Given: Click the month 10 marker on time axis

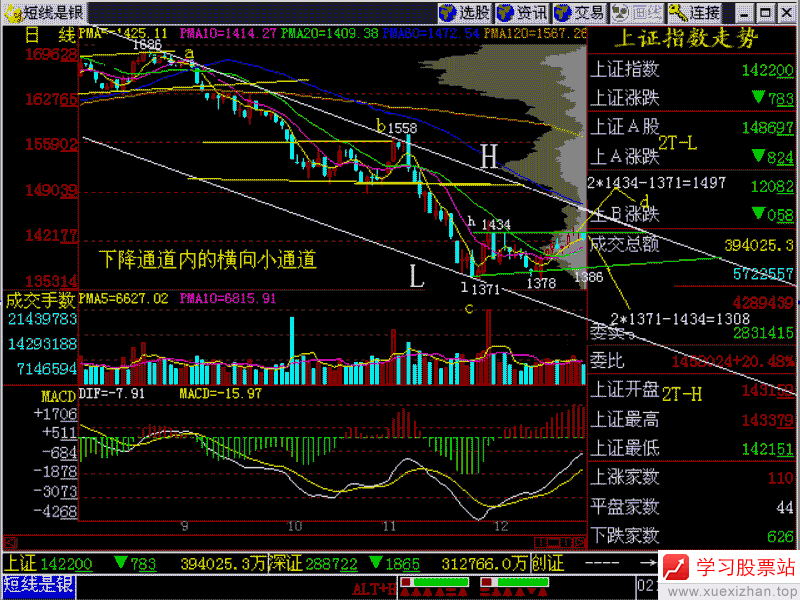Looking at the screenshot, I should [x=295, y=526].
